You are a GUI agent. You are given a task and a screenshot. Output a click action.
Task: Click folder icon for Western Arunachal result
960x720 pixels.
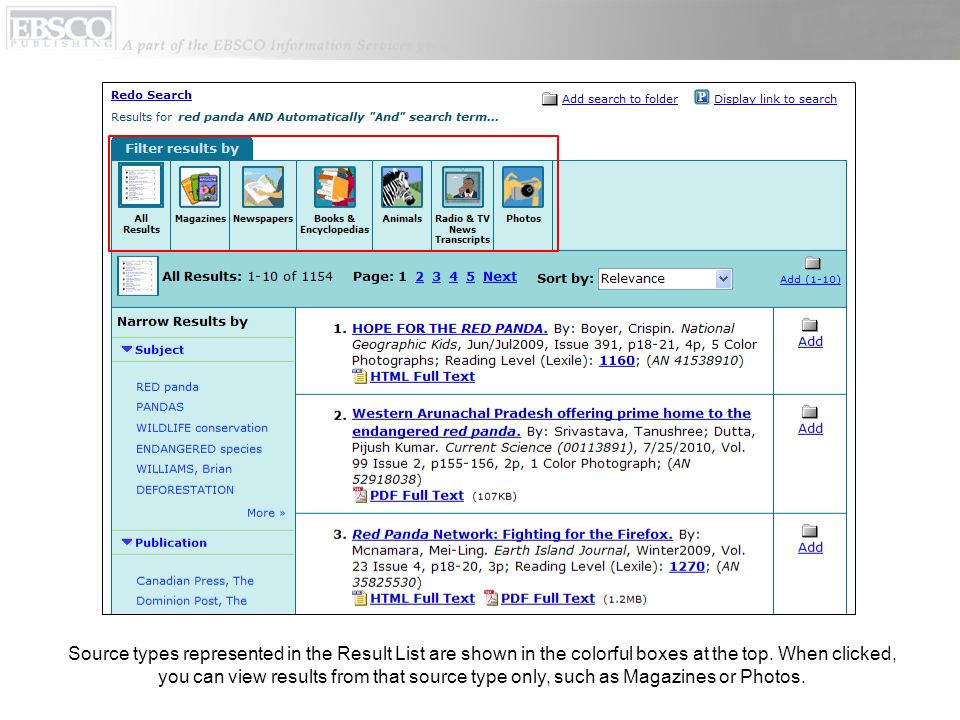coord(810,411)
